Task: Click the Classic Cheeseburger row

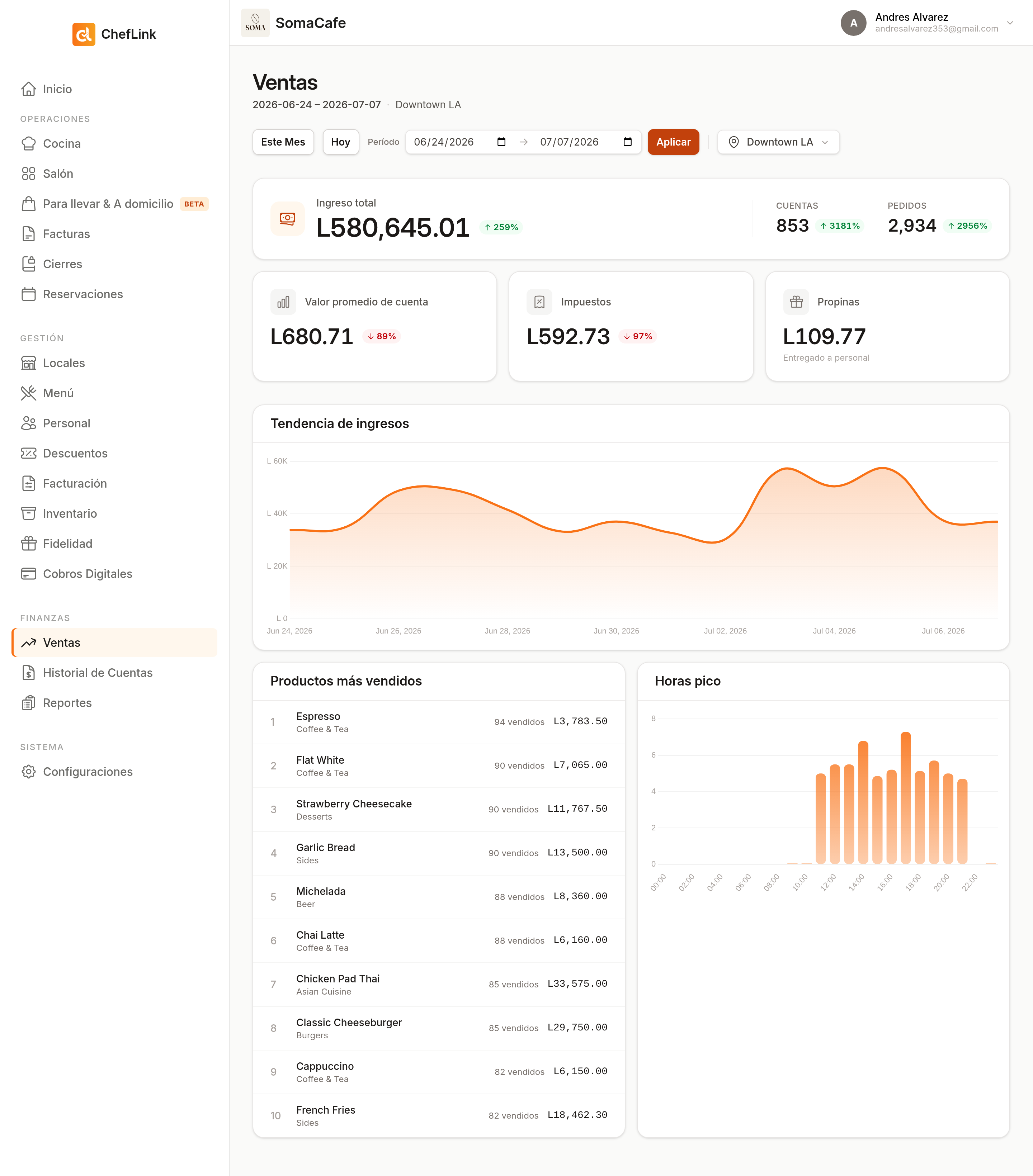Action: tap(439, 1028)
